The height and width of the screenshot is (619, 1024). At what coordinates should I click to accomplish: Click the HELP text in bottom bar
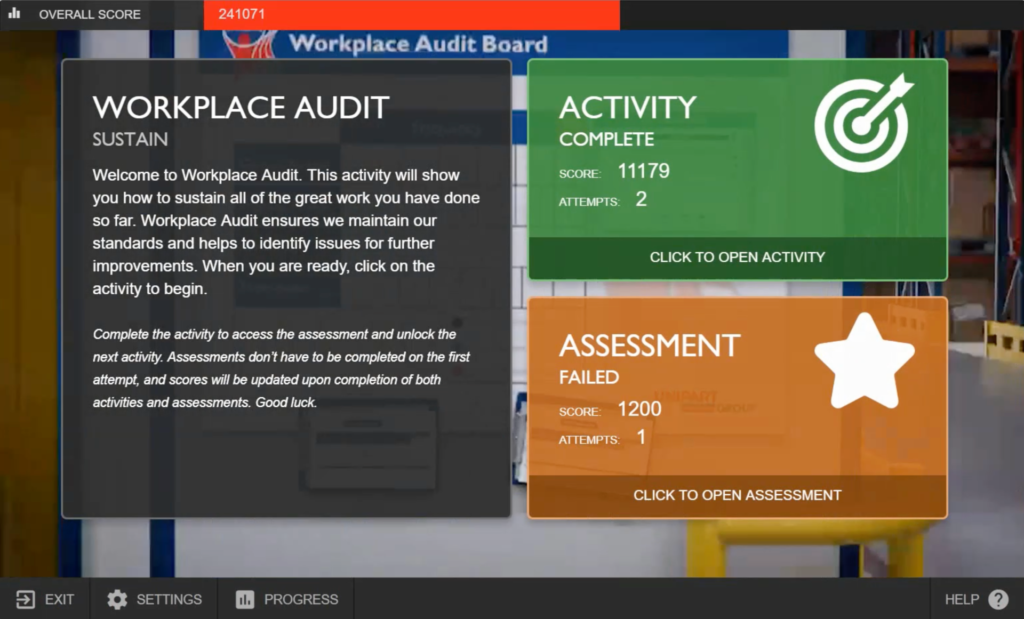click(x=961, y=599)
